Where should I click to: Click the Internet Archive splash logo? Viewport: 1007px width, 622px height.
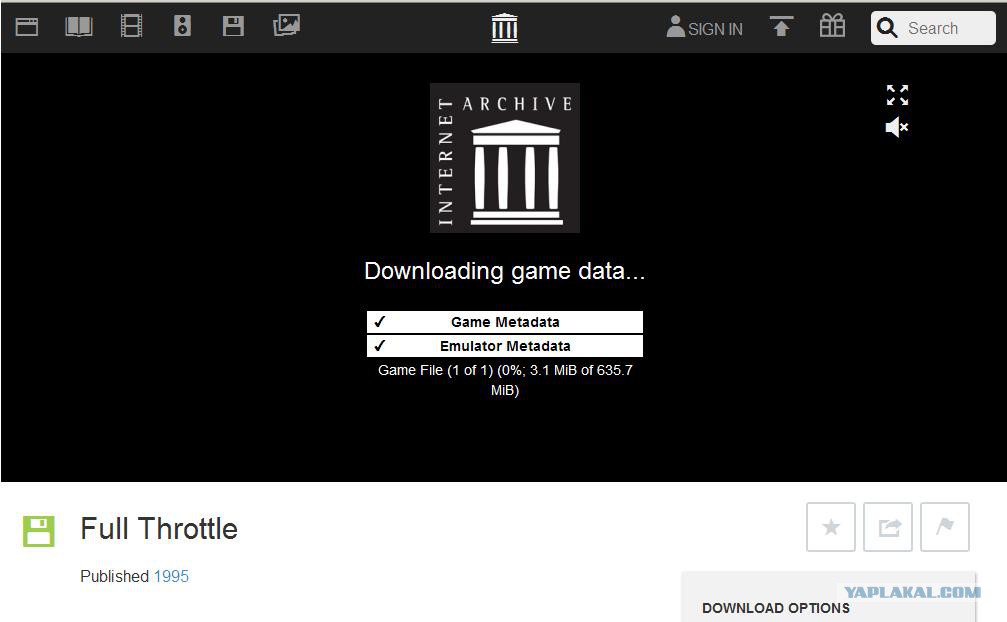(505, 158)
